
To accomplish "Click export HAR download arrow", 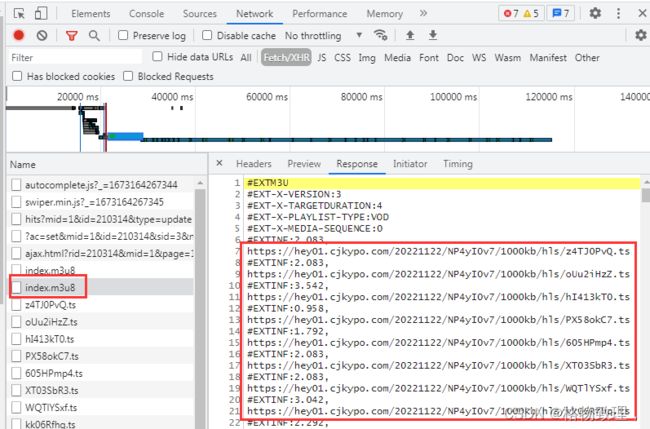I will pos(433,35).
